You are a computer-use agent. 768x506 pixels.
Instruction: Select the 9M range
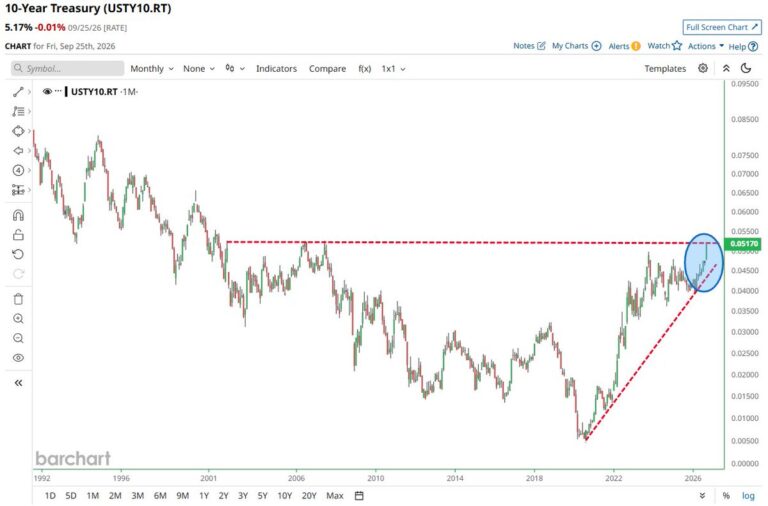(183, 496)
